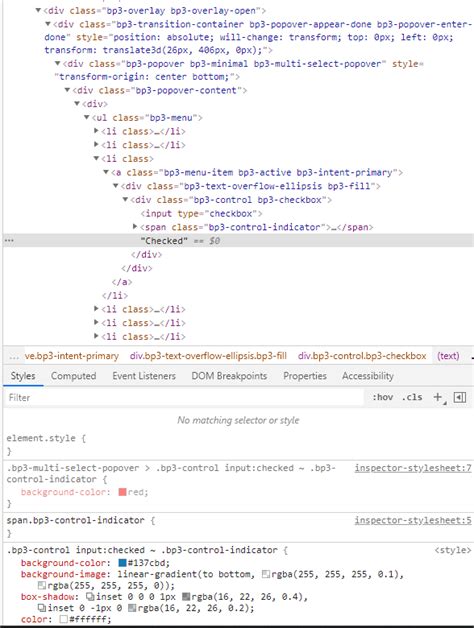Collapse the bp3-multi-select-popover div node
Image resolution: width=474 pixels, height=628 pixels.
(58, 63)
